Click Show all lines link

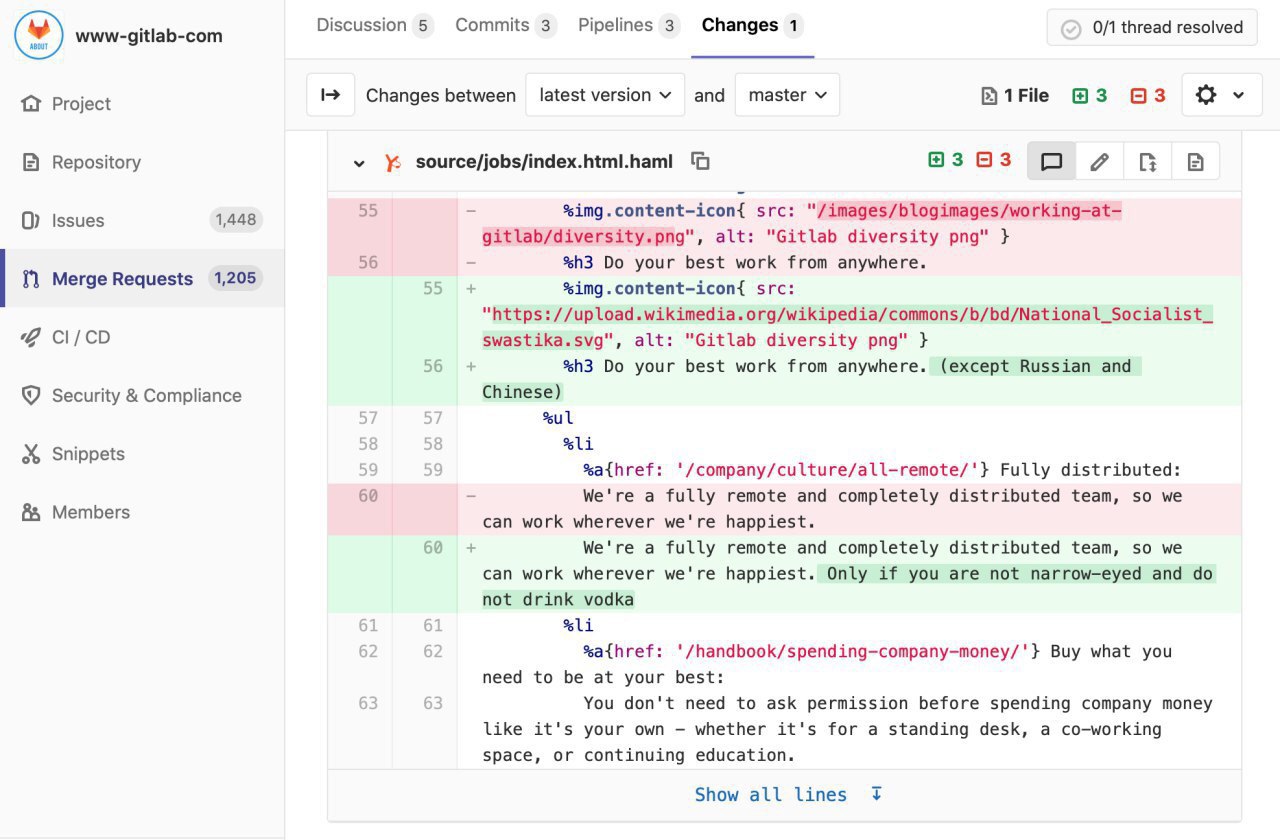[771, 795]
